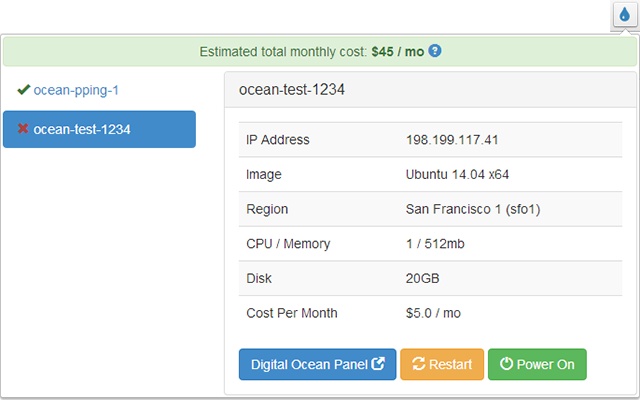Click the IP address 198.199.117.41

pos(452,140)
